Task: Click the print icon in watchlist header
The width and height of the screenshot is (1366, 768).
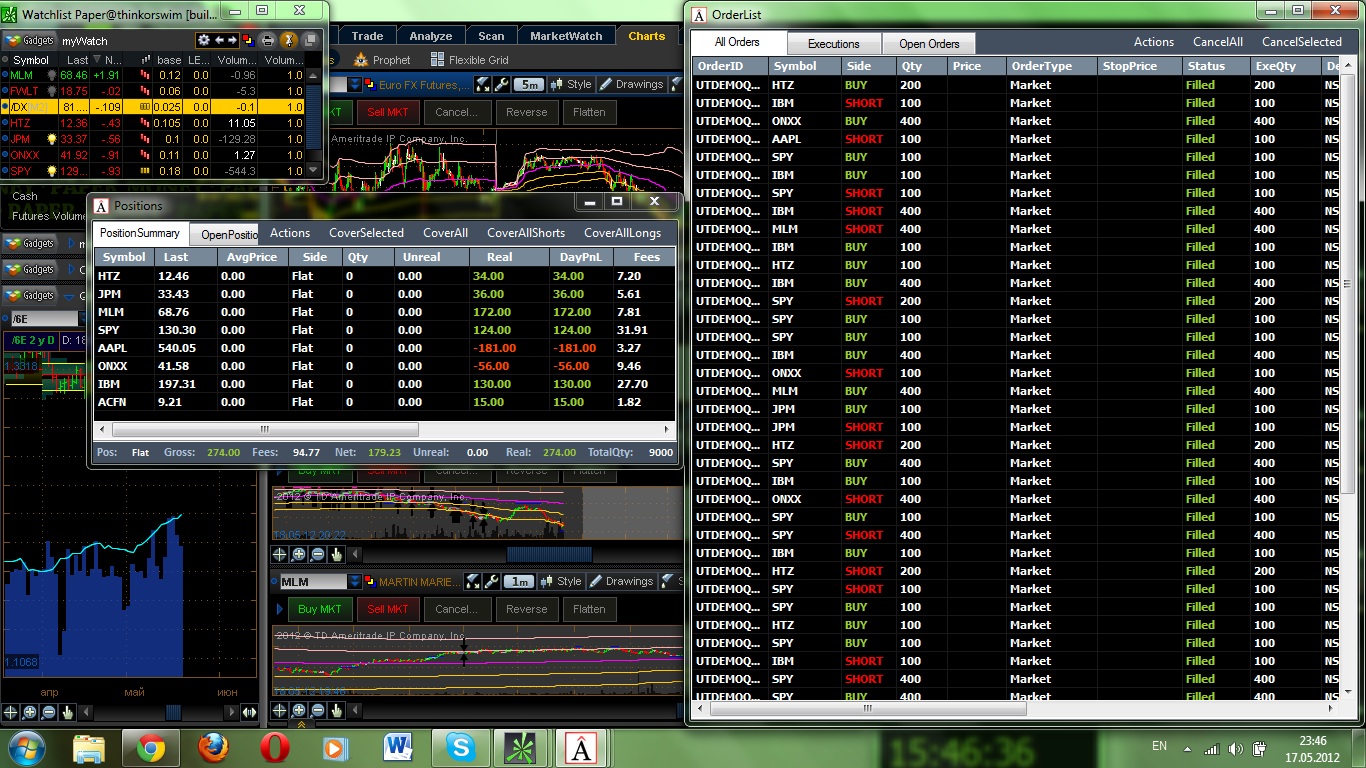Action: coord(267,40)
